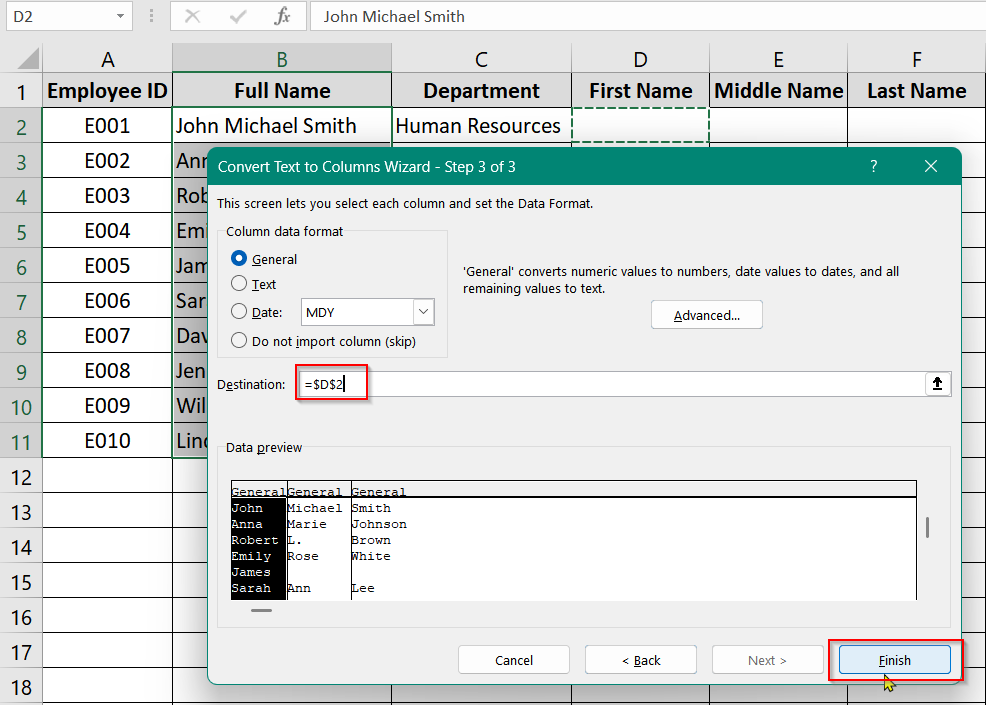The image size is (986, 705).
Task: Click the collapse dialog arrow beside Destination
Action: coord(937,384)
